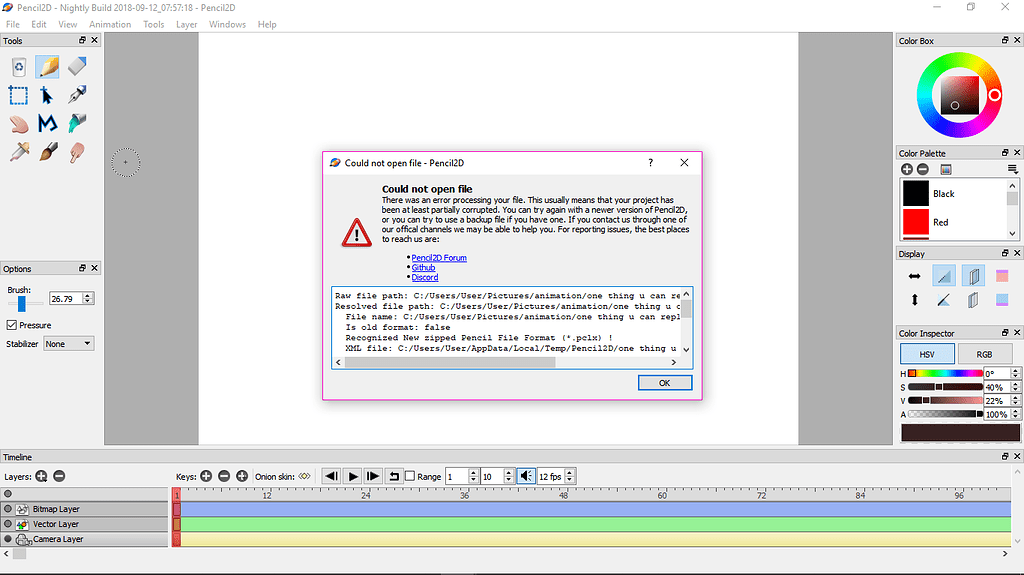Select the Clear Frame tool
1024x575 pixels.
(19, 67)
